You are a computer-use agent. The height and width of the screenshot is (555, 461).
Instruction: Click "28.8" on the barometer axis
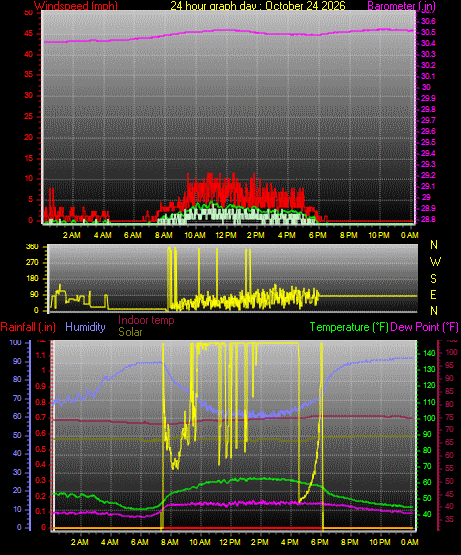[x=428, y=219]
